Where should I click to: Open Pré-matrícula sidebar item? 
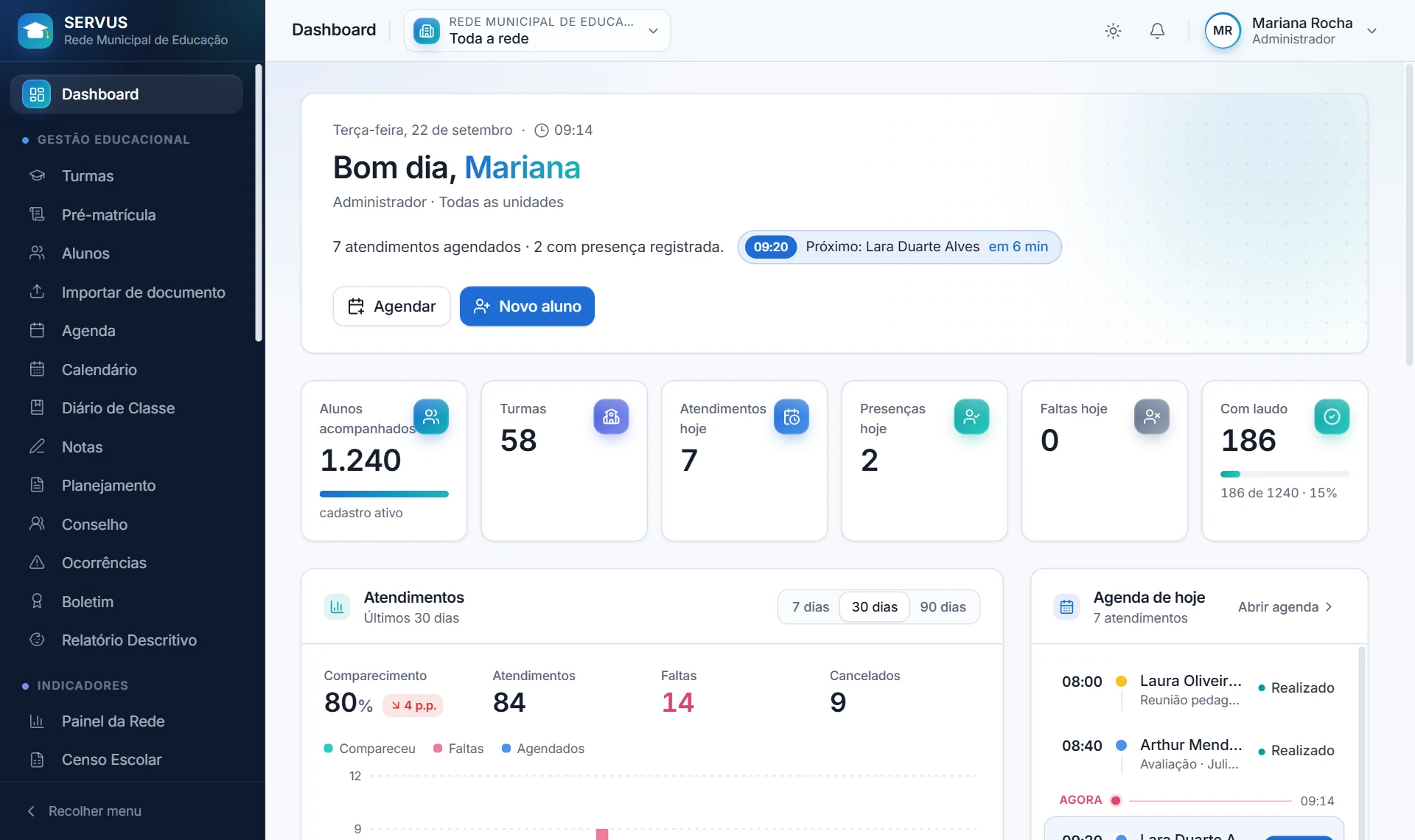[x=126, y=214]
